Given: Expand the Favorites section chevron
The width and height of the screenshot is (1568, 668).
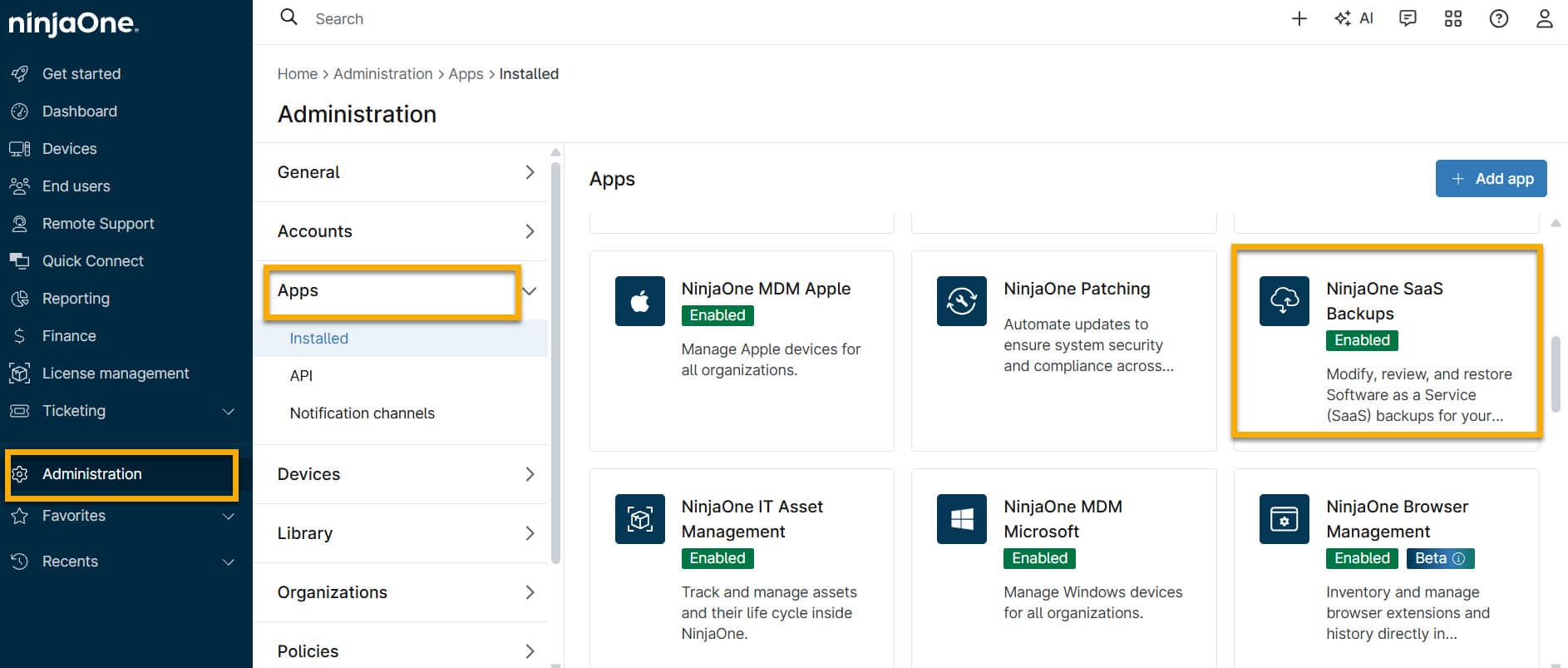Looking at the screenshot, I should 229,516.
